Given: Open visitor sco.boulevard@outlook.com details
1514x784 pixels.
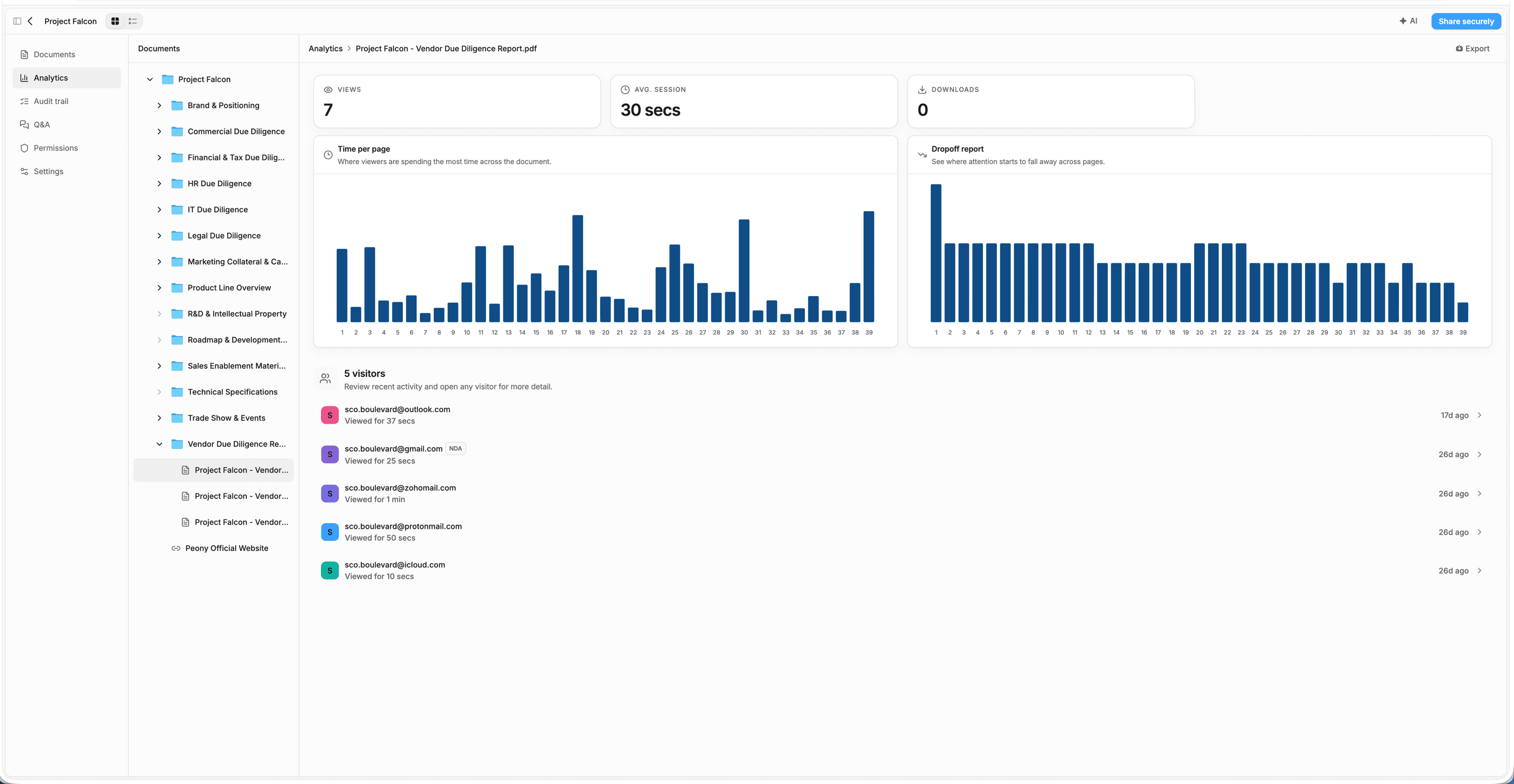Looking at the screenshot, I should coord(902,416).
